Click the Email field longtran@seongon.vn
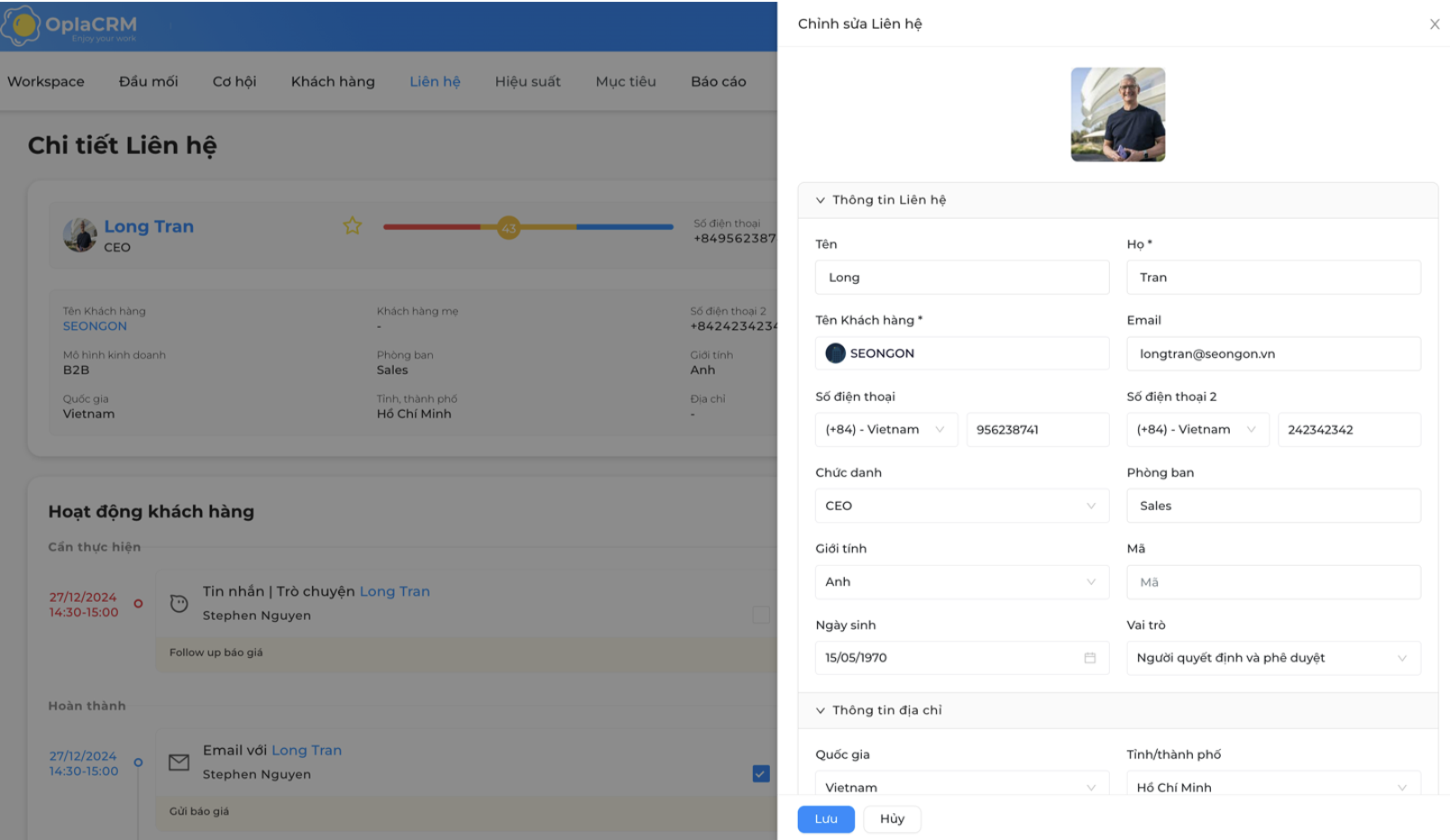 (x=1273, y=354)
